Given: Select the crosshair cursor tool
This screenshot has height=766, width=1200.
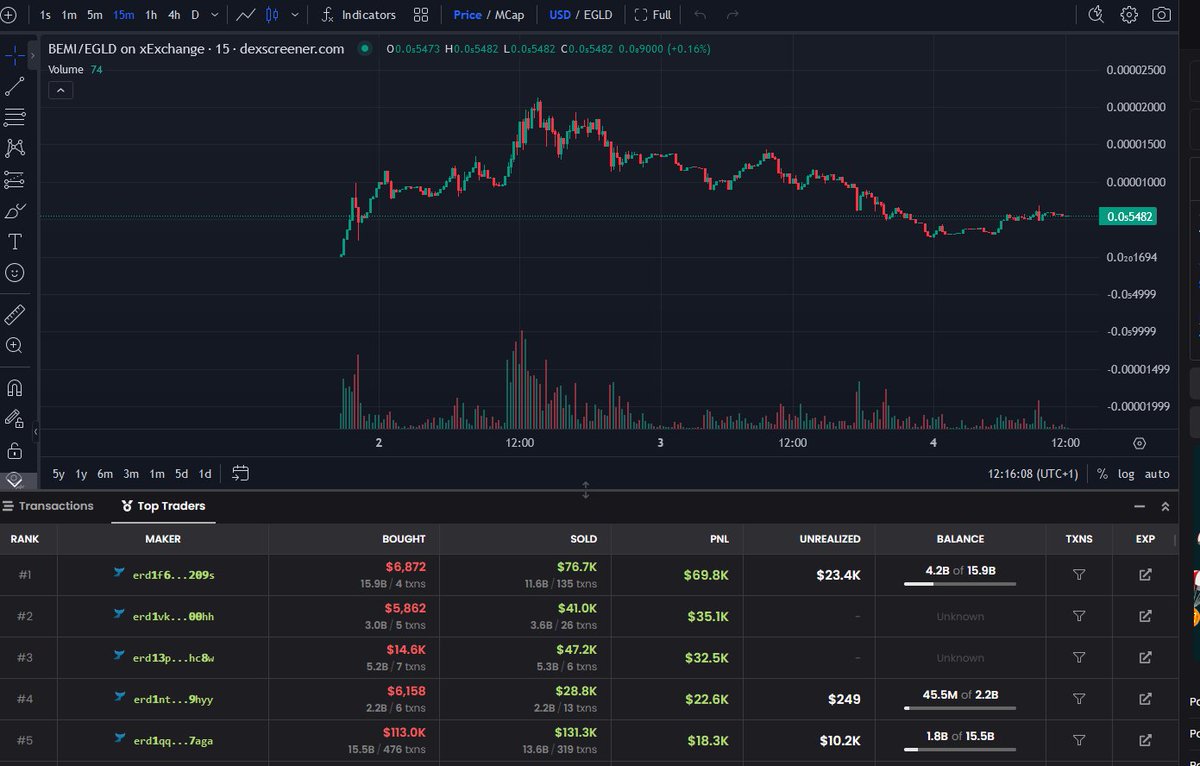Looking at the screenshot, I should (15, 54).
